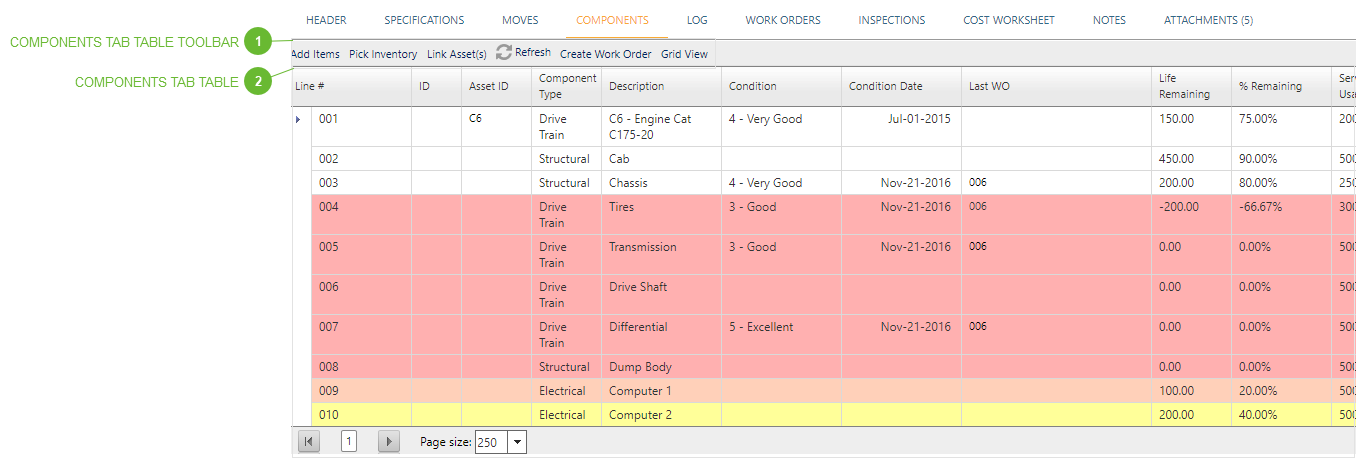Click 5 - Excellent condition cell
Viewport: 1360px width, 463px height.
[782, 335]
